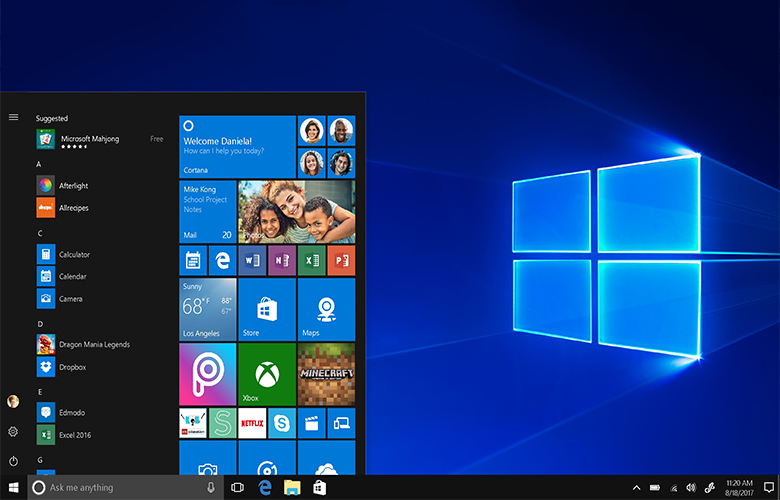The image size is (780, 500).
Task: Launch the Minecraft tile
Action: point(326,374)
